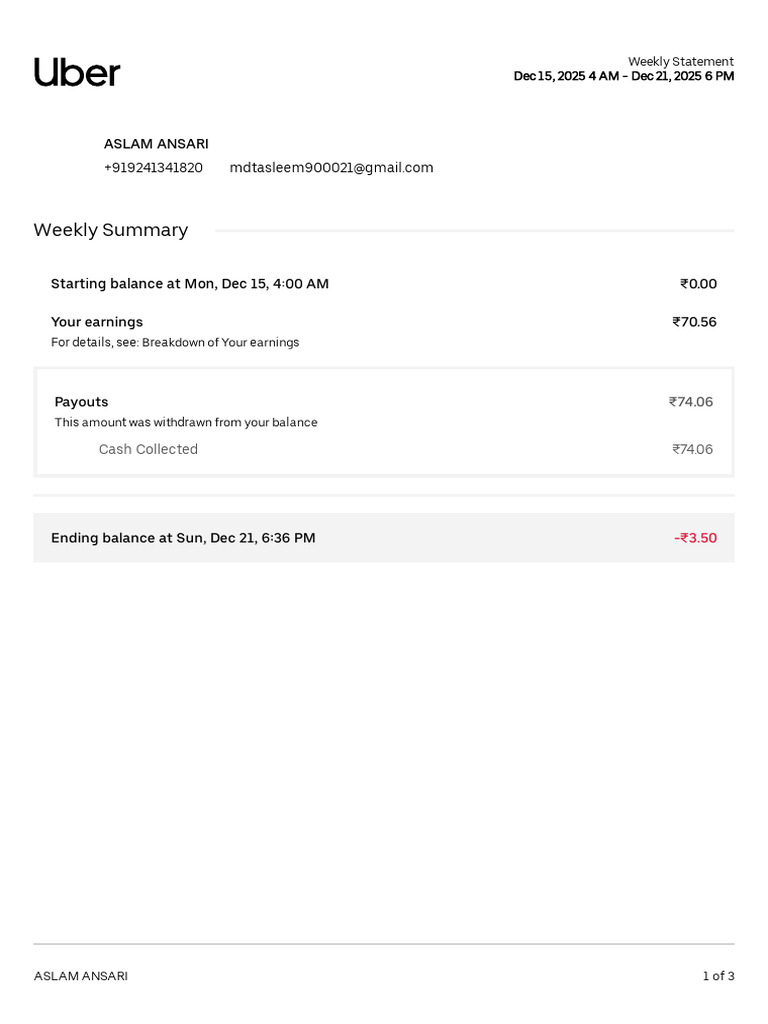Select the ₹70.56 earnings amount
This screenshot has height=1024, width=768.
(x=694, y=322)
